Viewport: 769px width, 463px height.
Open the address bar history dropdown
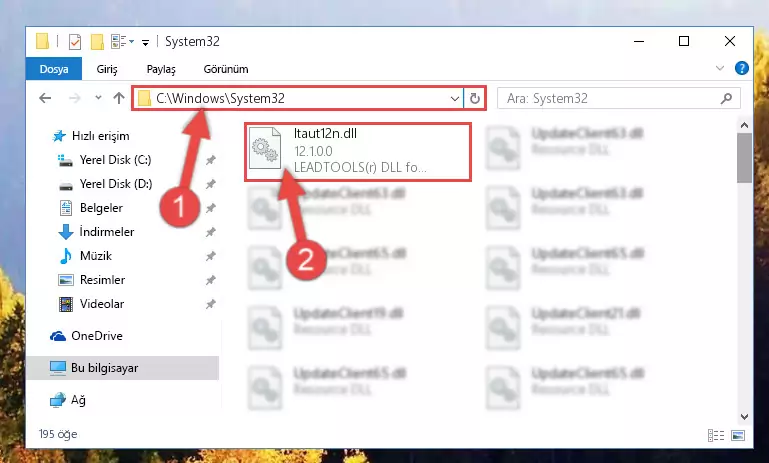tap(455, 99)
